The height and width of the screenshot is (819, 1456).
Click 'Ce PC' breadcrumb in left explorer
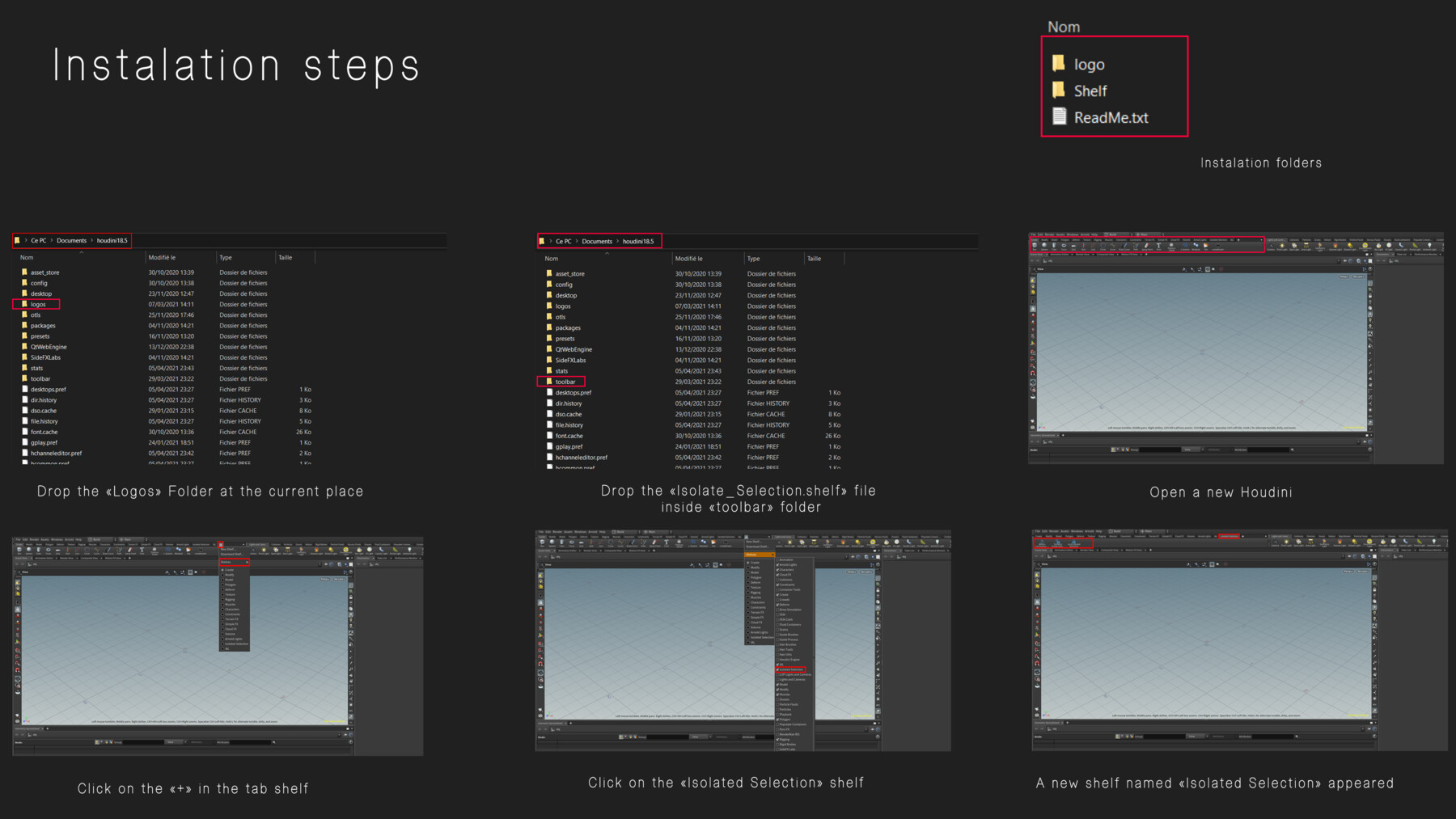point(39,240)
